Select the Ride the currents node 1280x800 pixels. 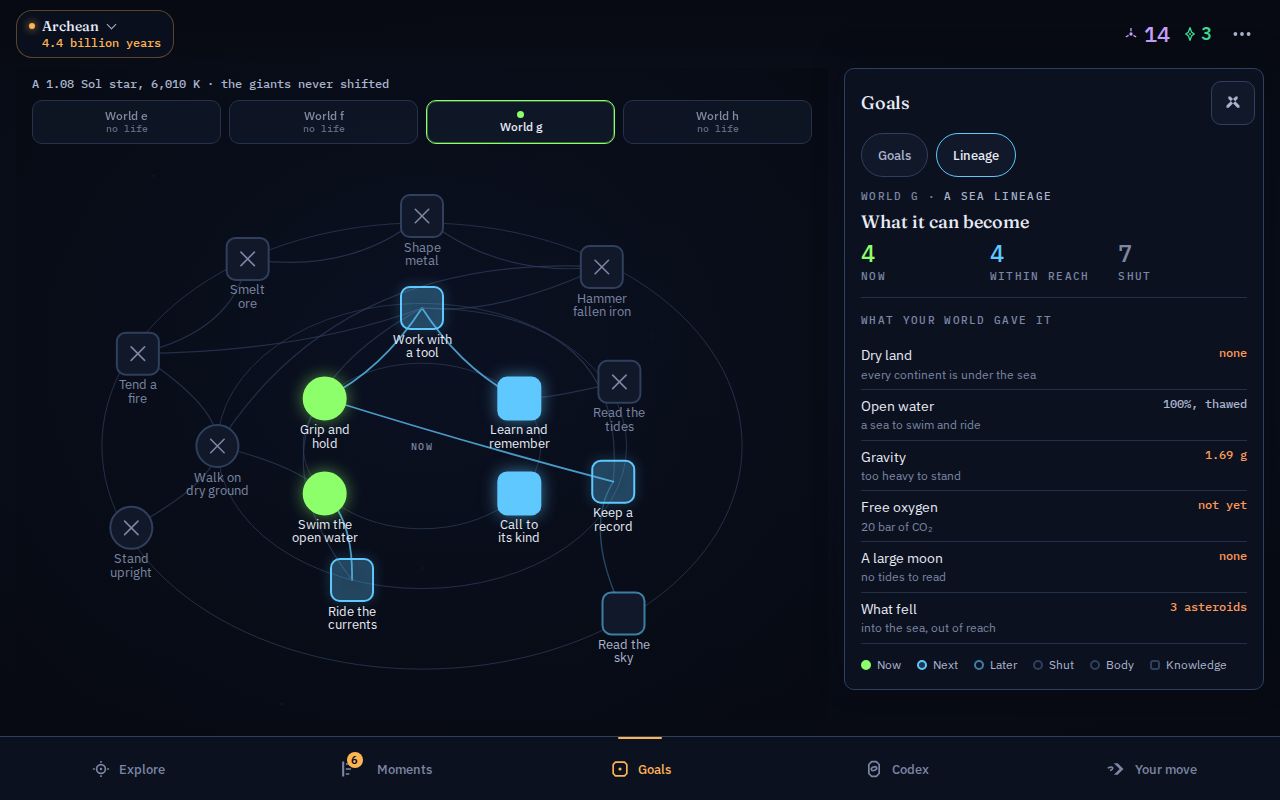352,580
